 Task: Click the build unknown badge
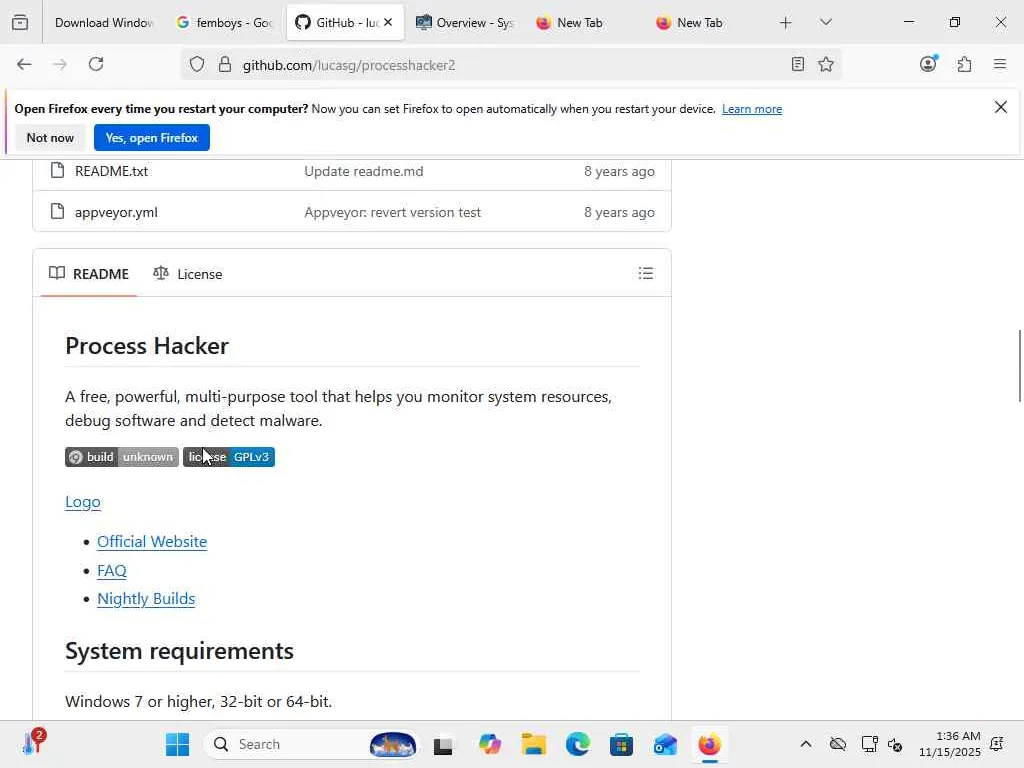point(121,456)
